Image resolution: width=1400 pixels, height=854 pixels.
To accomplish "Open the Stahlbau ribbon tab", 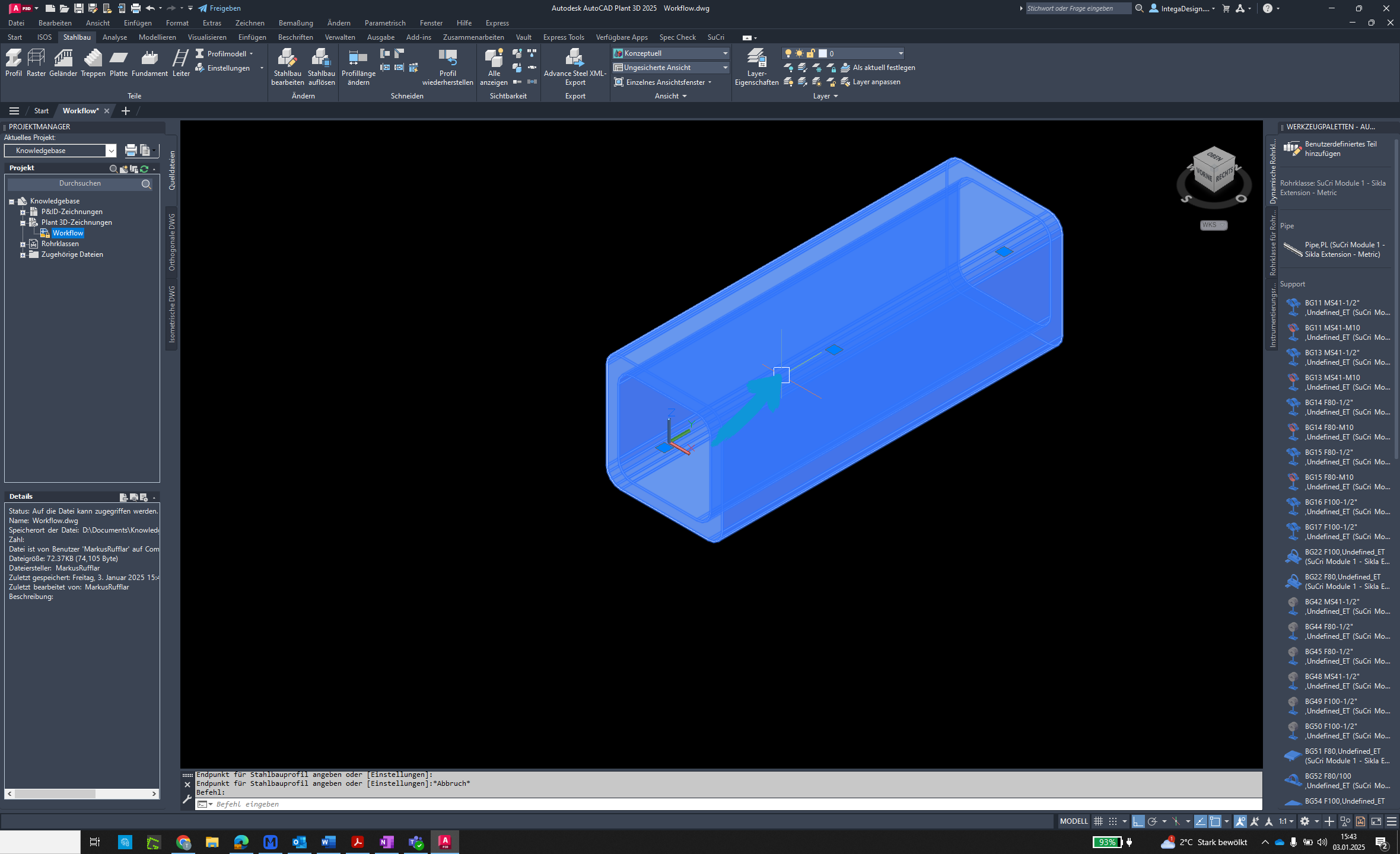I will pyautogui.click(x=76, y=37).
